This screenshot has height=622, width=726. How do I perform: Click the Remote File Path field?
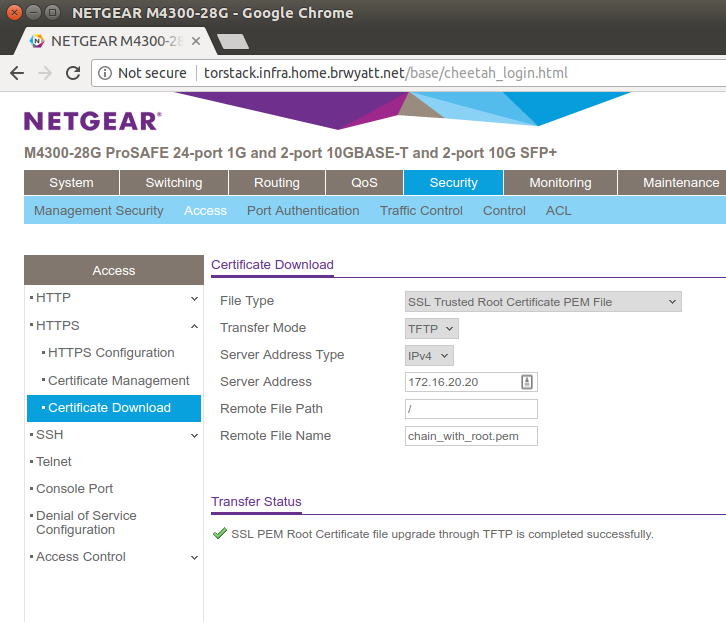(x=471, y=409)
